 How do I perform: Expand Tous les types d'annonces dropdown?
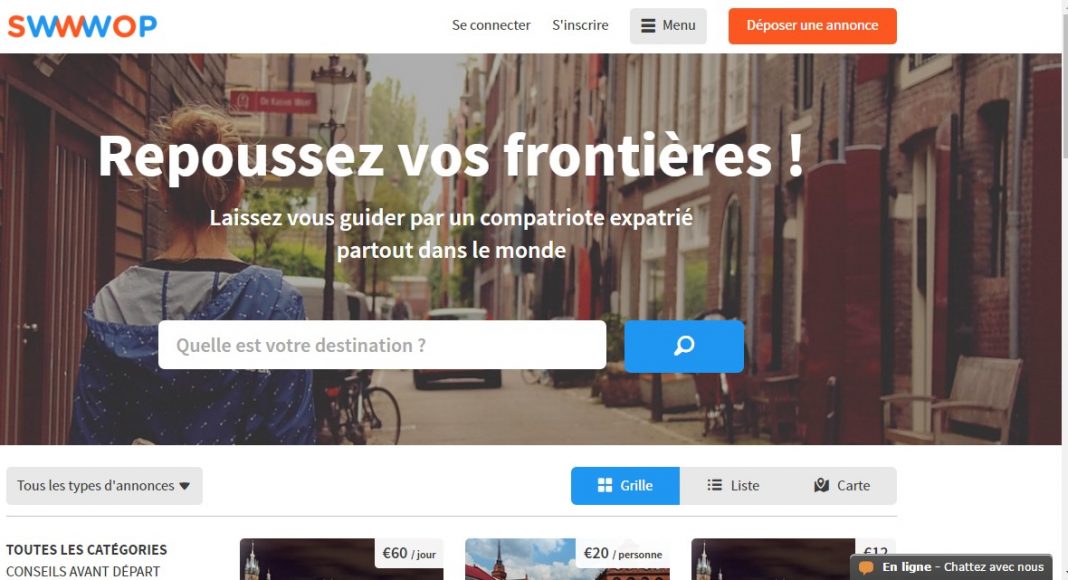point(104,485)
